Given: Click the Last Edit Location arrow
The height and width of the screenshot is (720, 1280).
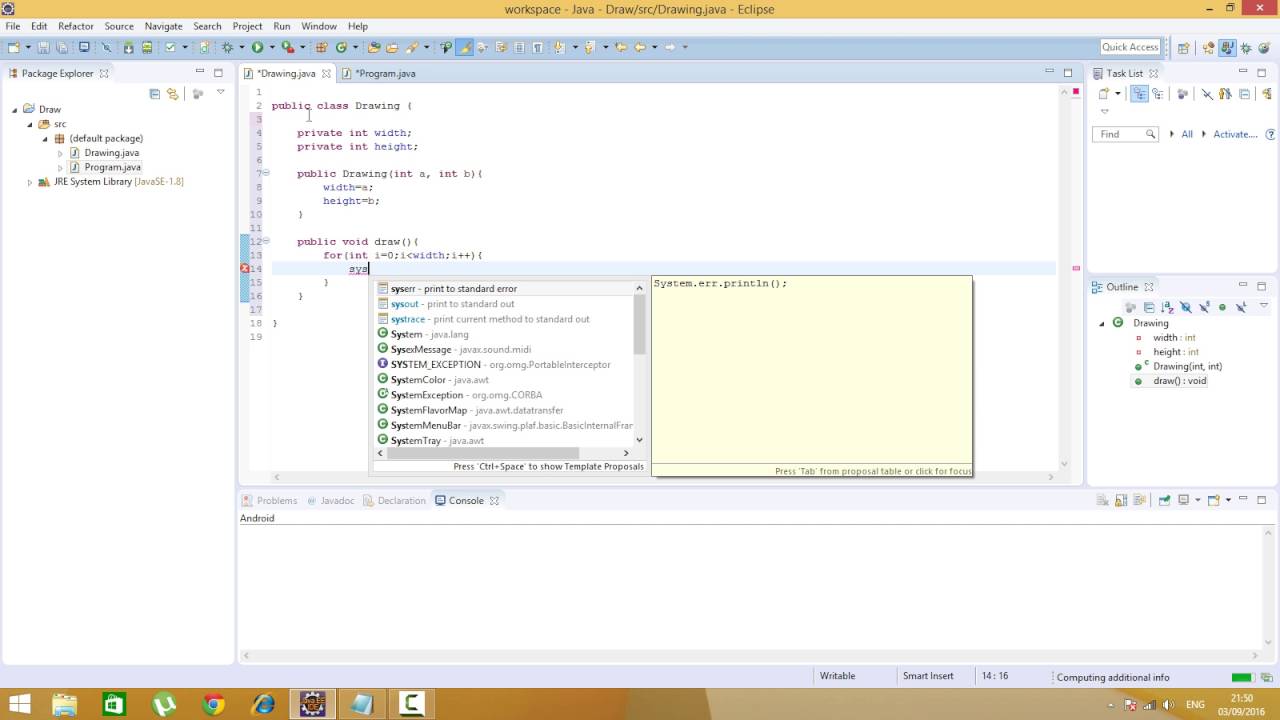Looking at the screenshot, I should click(x=621, y=47).
